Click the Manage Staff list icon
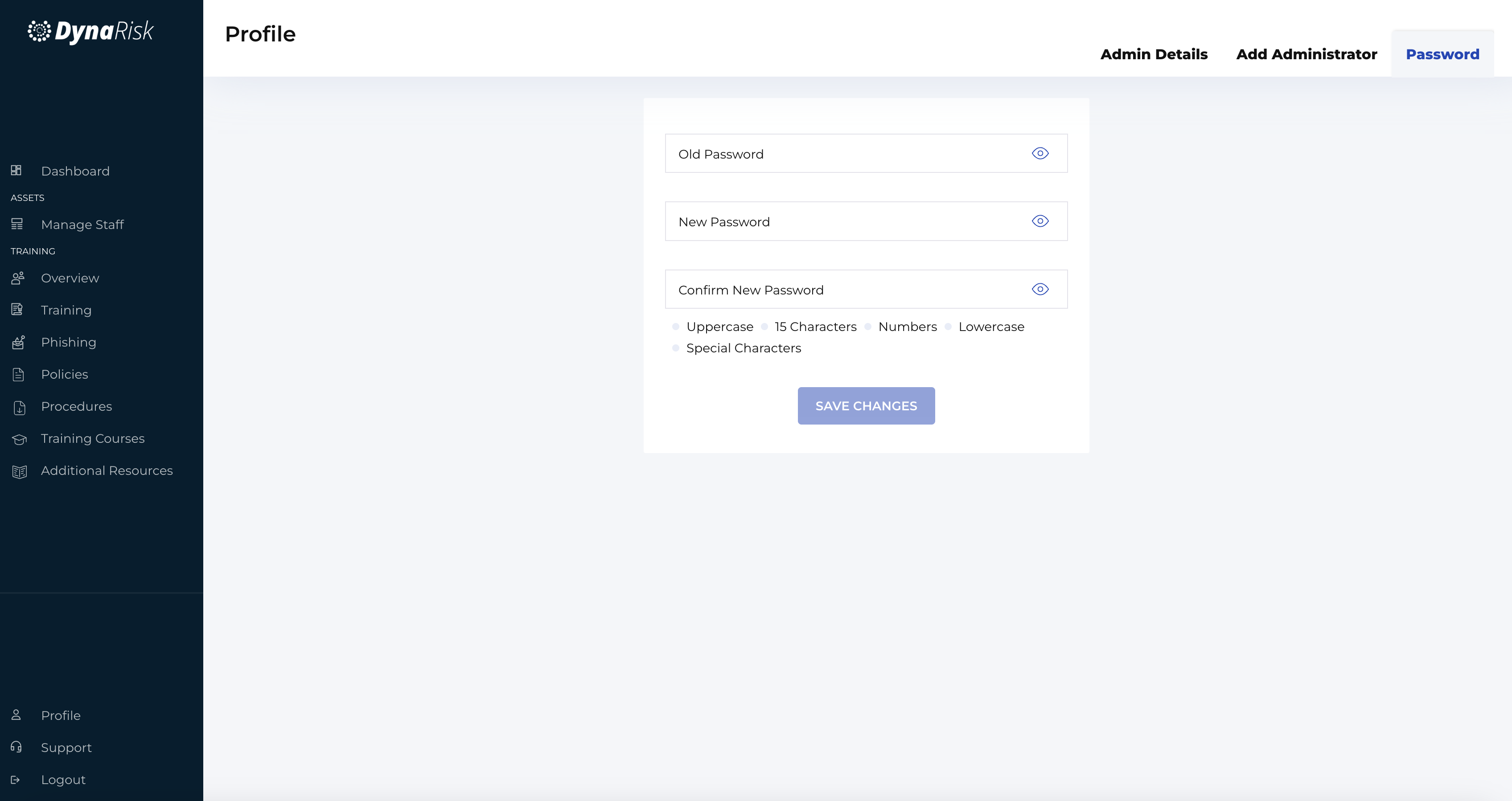The width and height of the screenshot is (1512, 801). click(17, 224)
